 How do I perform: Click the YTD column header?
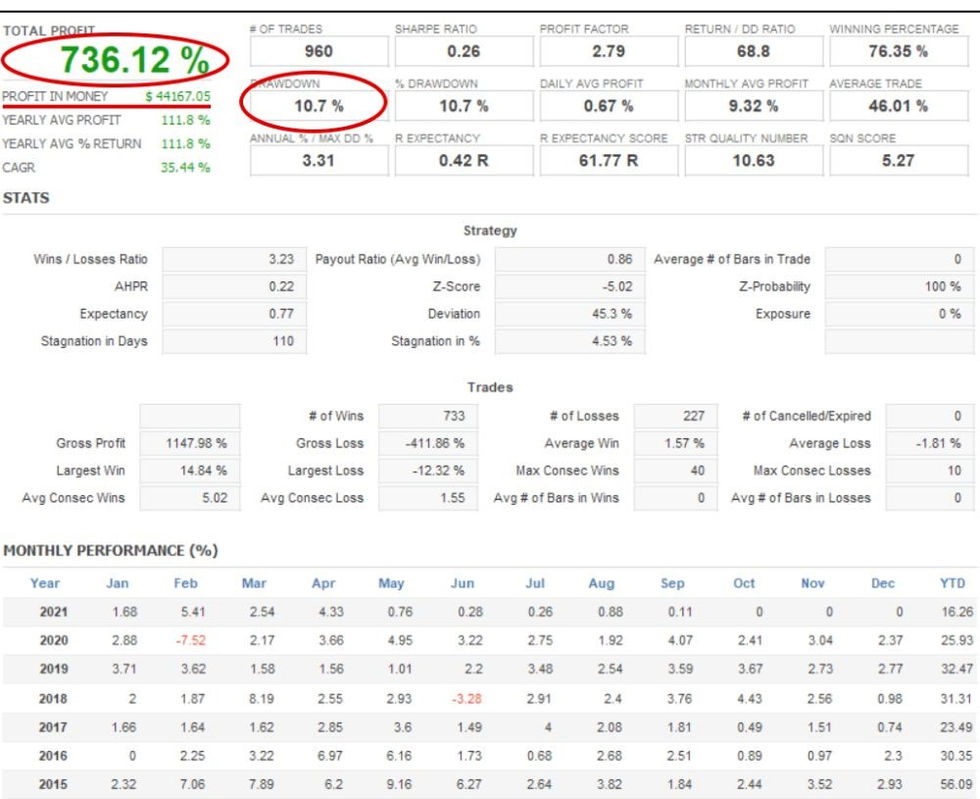tap(952, 583)
